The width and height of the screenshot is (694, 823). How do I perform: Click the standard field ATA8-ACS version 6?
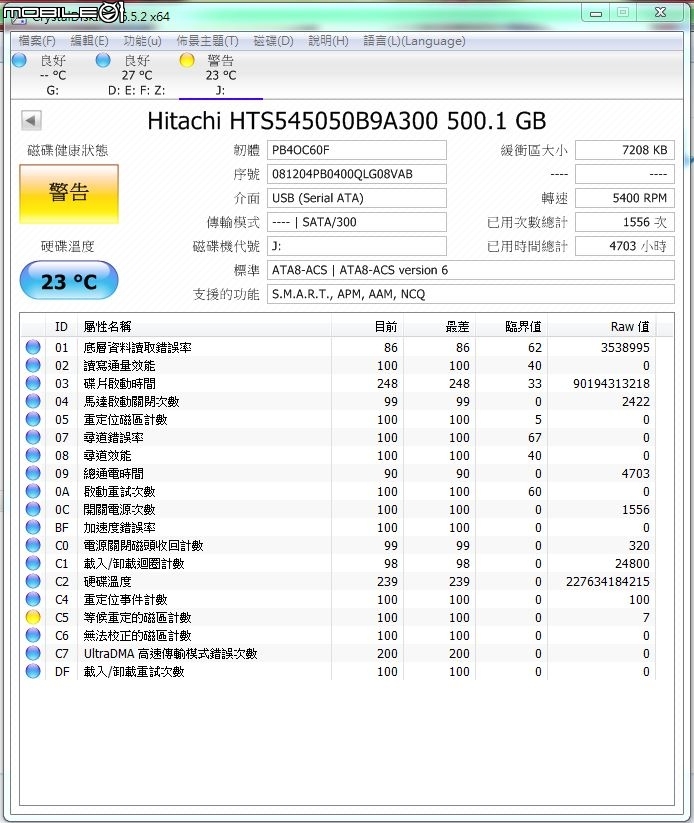point(471,270)
